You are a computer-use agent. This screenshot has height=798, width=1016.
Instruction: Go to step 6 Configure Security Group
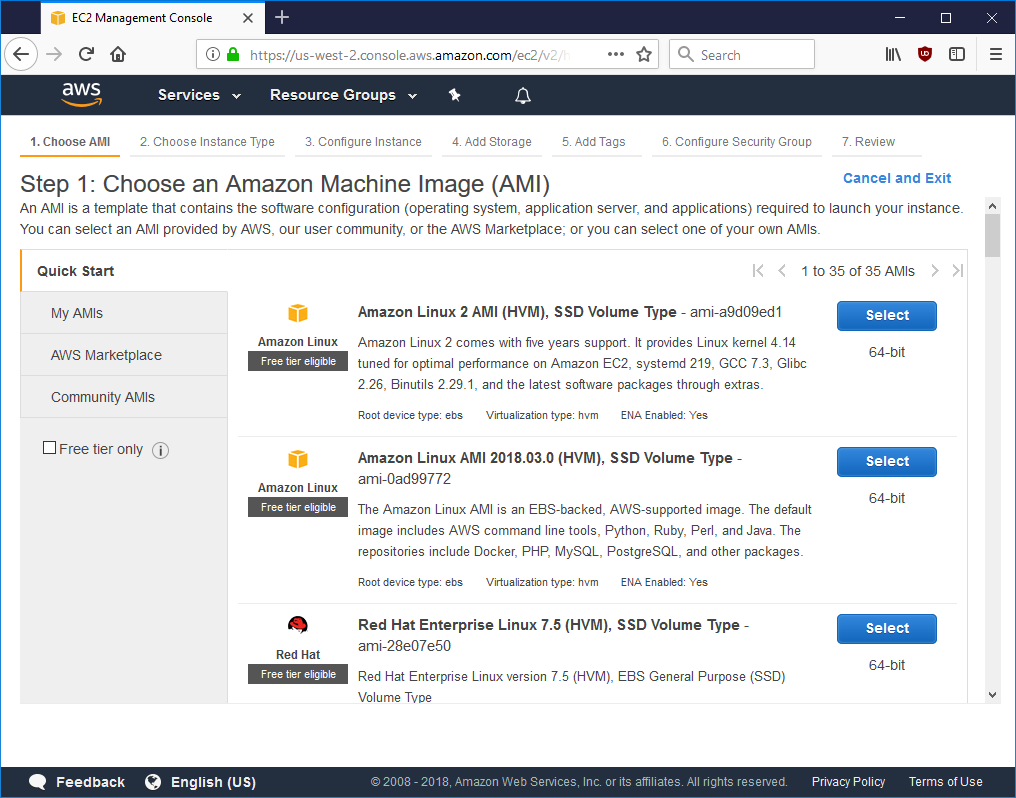point(737,142)
